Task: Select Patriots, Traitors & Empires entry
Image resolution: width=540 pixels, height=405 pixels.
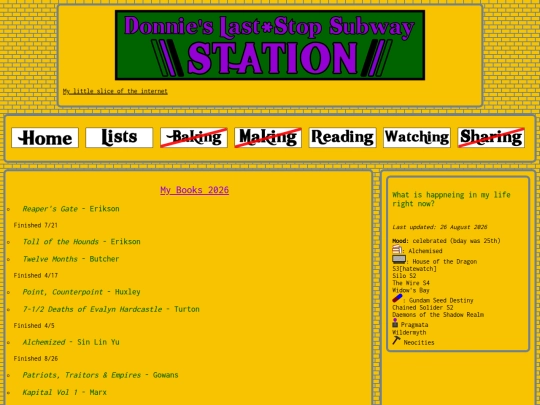Action: coord(100,375)
